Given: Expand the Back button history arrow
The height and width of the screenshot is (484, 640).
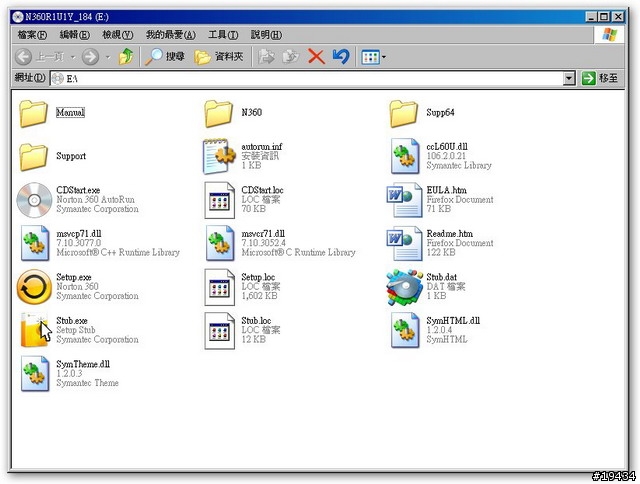Looking at the screenshot, I should coord(73,57).
